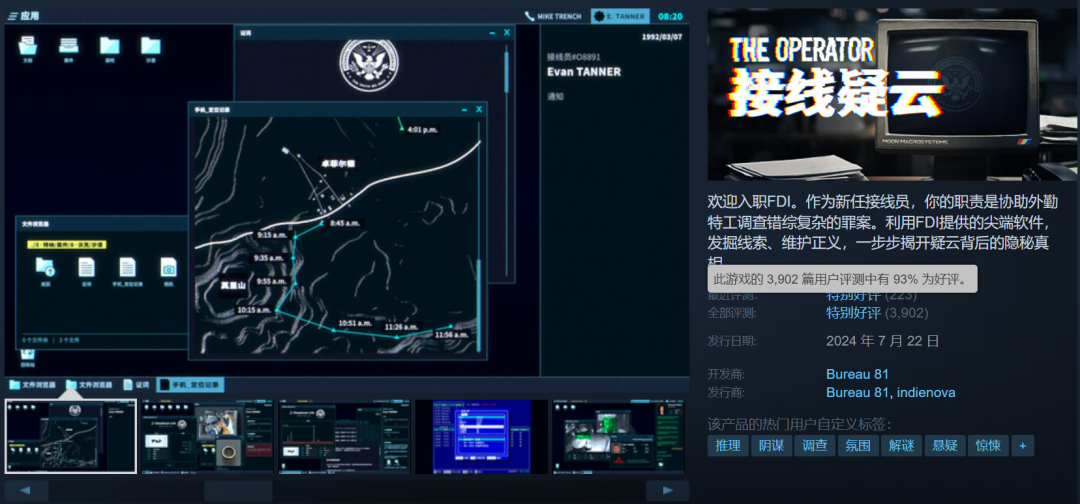This screenshot has height=504, width=1080.
Task: Close the 证词 window with its X
Action: coord(507,32)
